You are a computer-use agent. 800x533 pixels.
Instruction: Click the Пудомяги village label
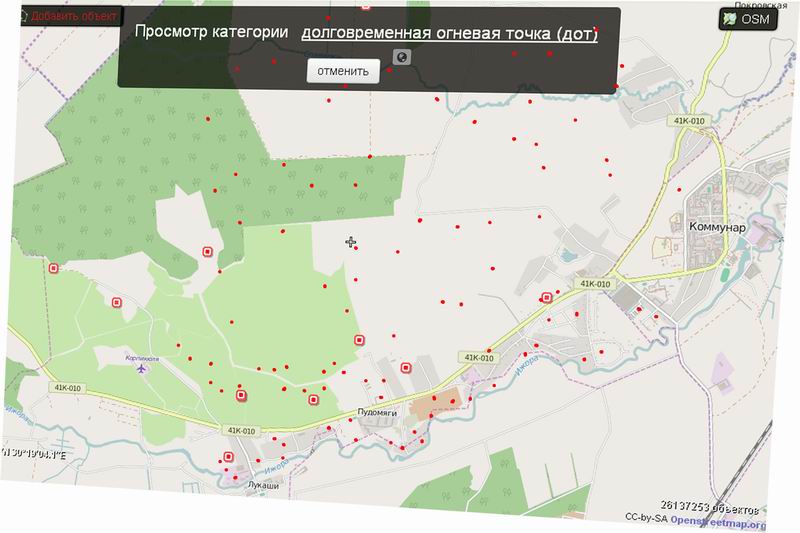(378, 412)
